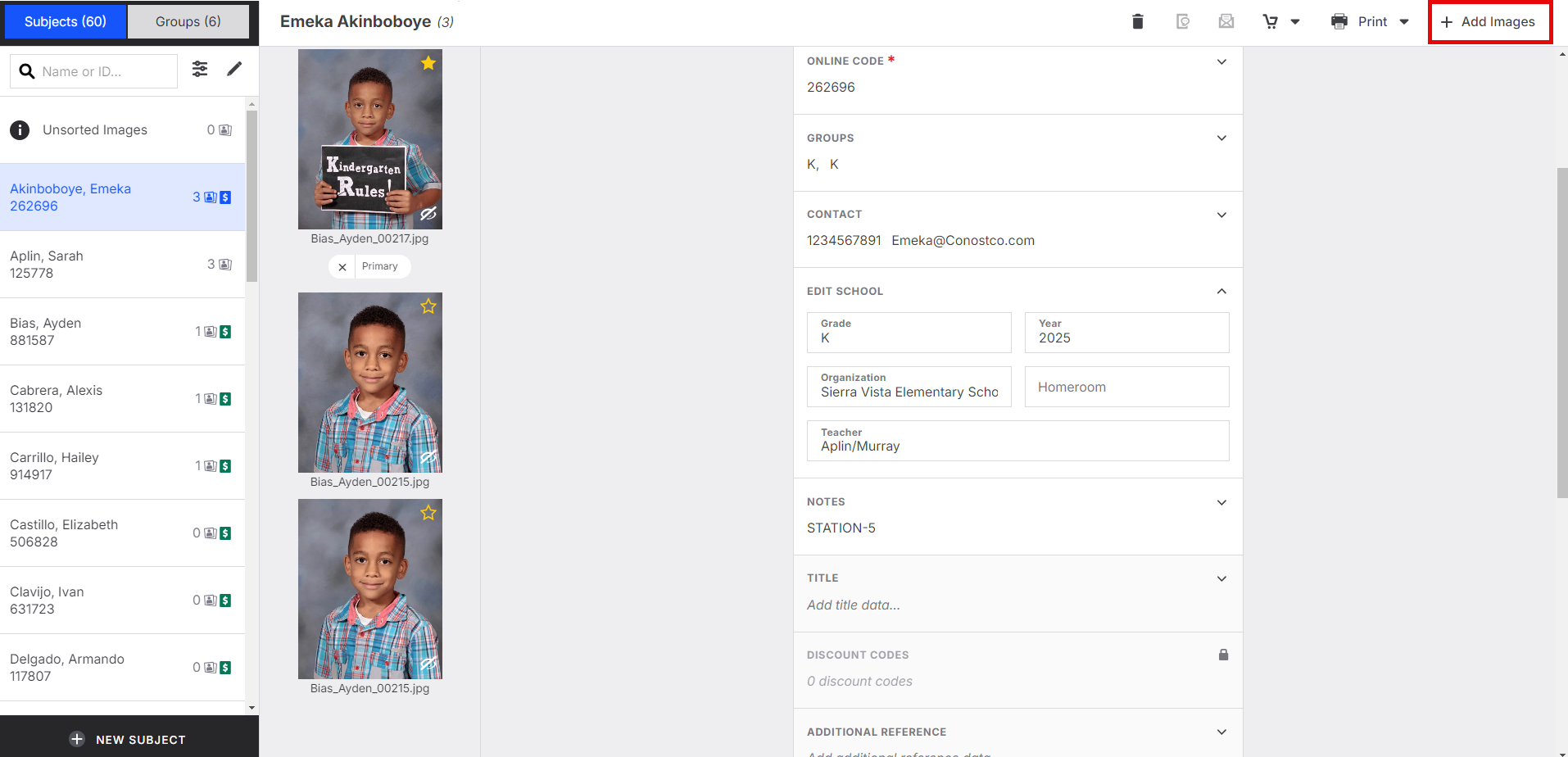The height and width of the screenshot is (757, 1568).
Task: Click the Primary label chip
Action: (380, 266)
